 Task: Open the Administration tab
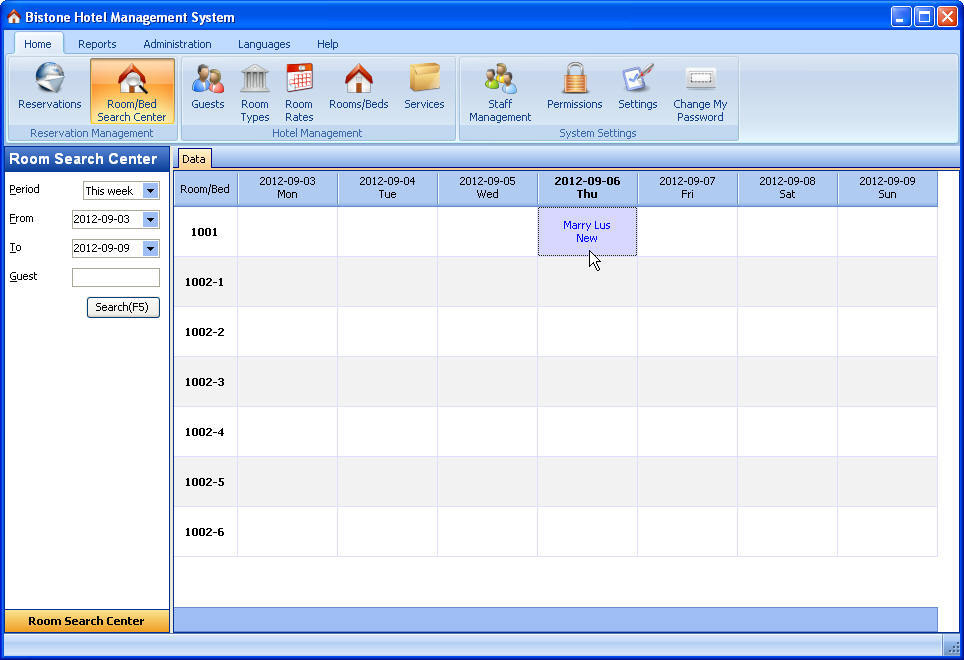177,44
